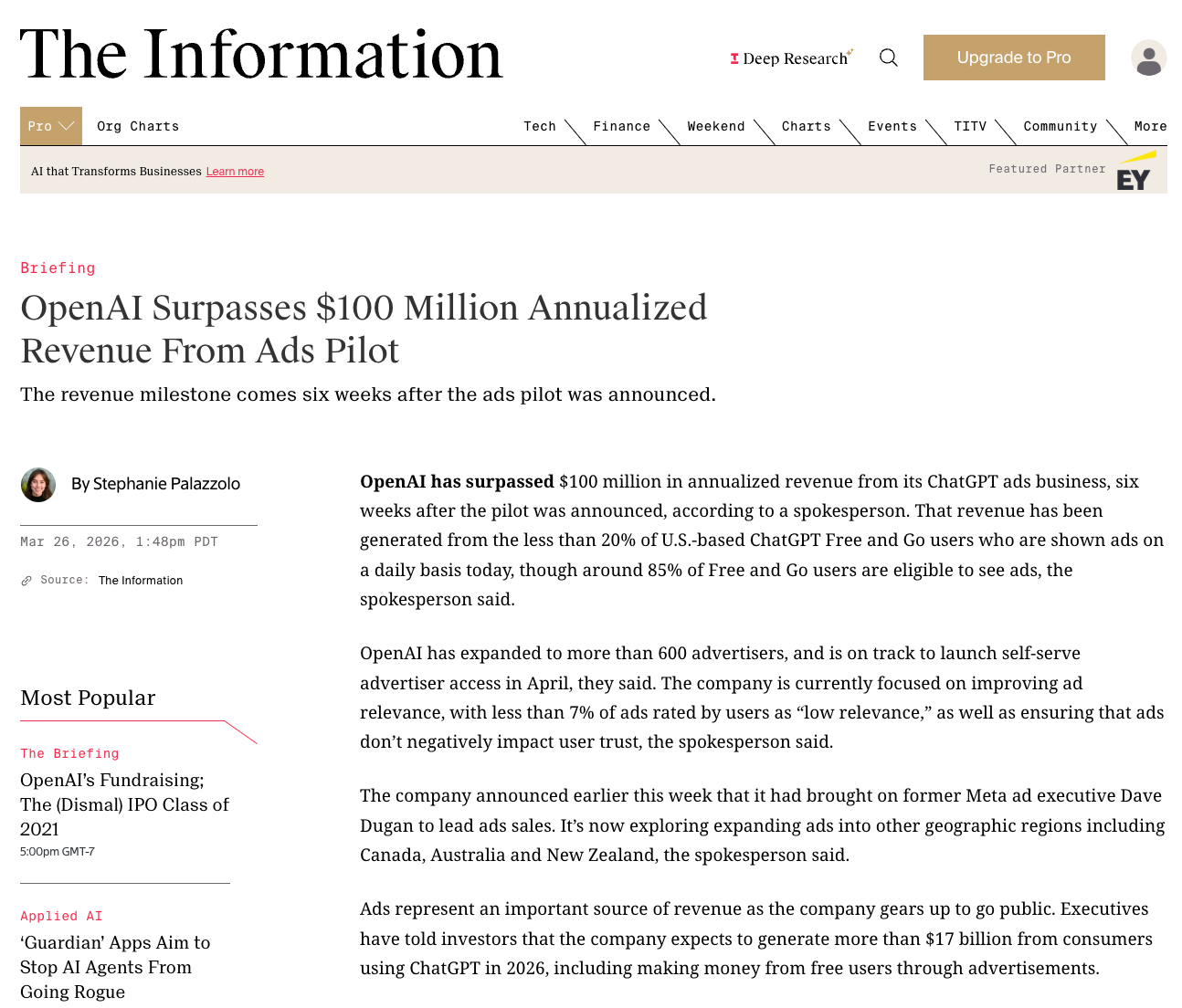The width and height of the screenshot is (1182, 1008).
Task: Expand the Pro dropdown menu
Action: 50,126
